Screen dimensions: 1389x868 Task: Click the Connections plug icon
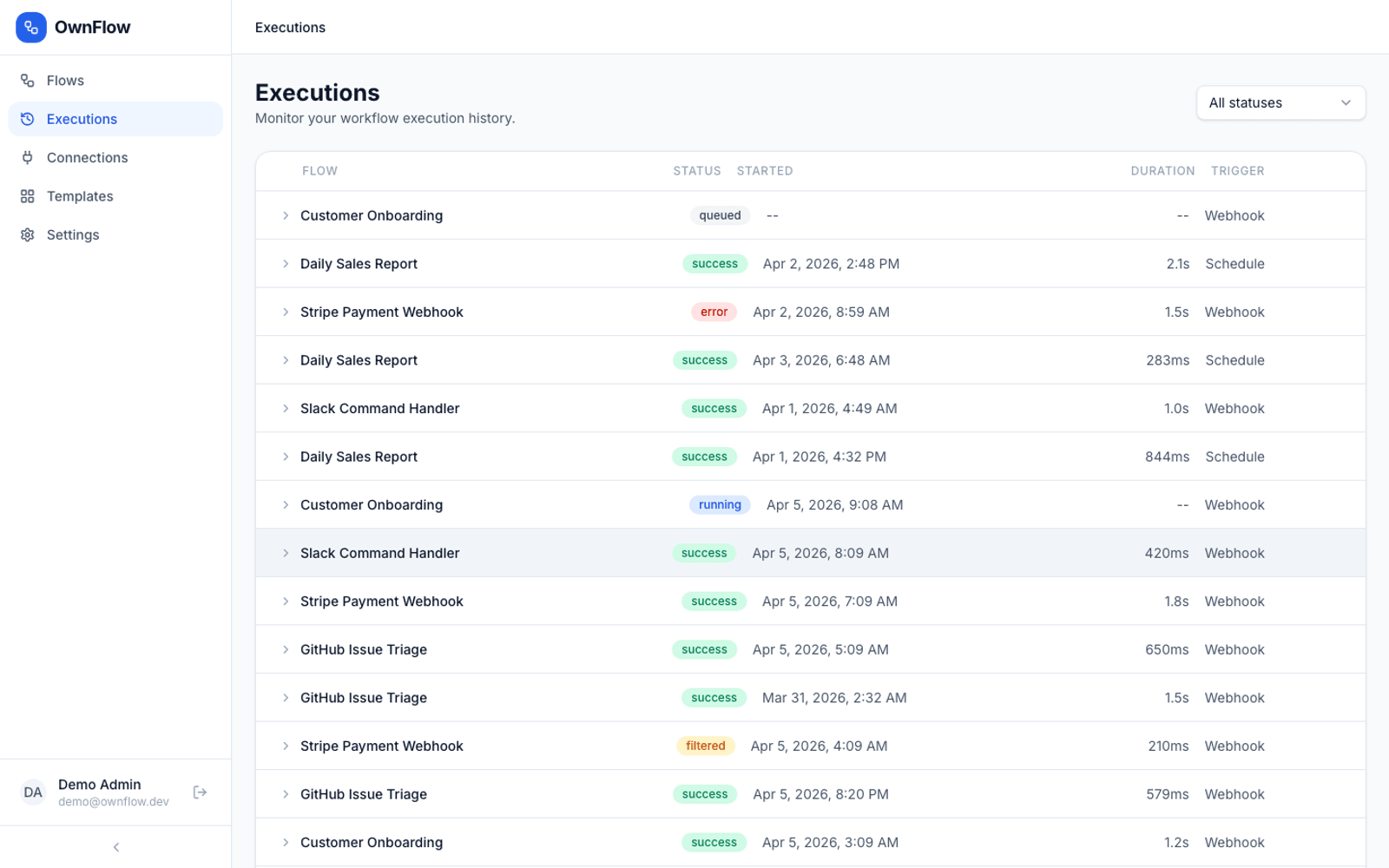(28, 157)
